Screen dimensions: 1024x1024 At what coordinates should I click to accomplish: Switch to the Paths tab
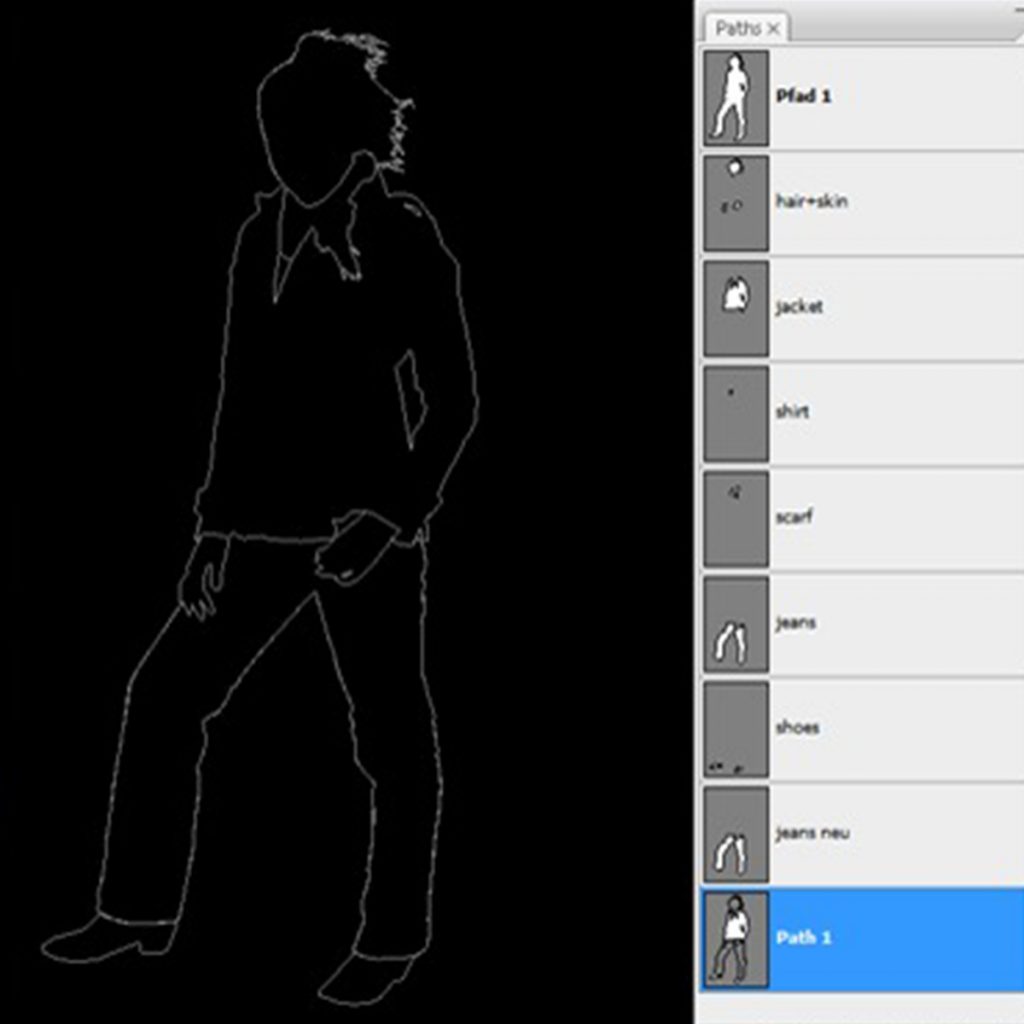[x=738, y=29]
